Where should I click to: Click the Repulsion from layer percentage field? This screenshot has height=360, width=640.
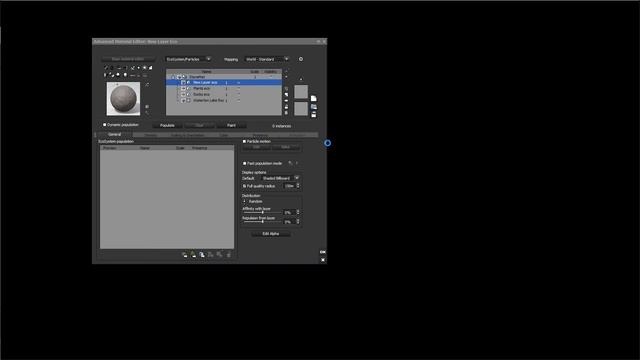[x=289, y=222]
